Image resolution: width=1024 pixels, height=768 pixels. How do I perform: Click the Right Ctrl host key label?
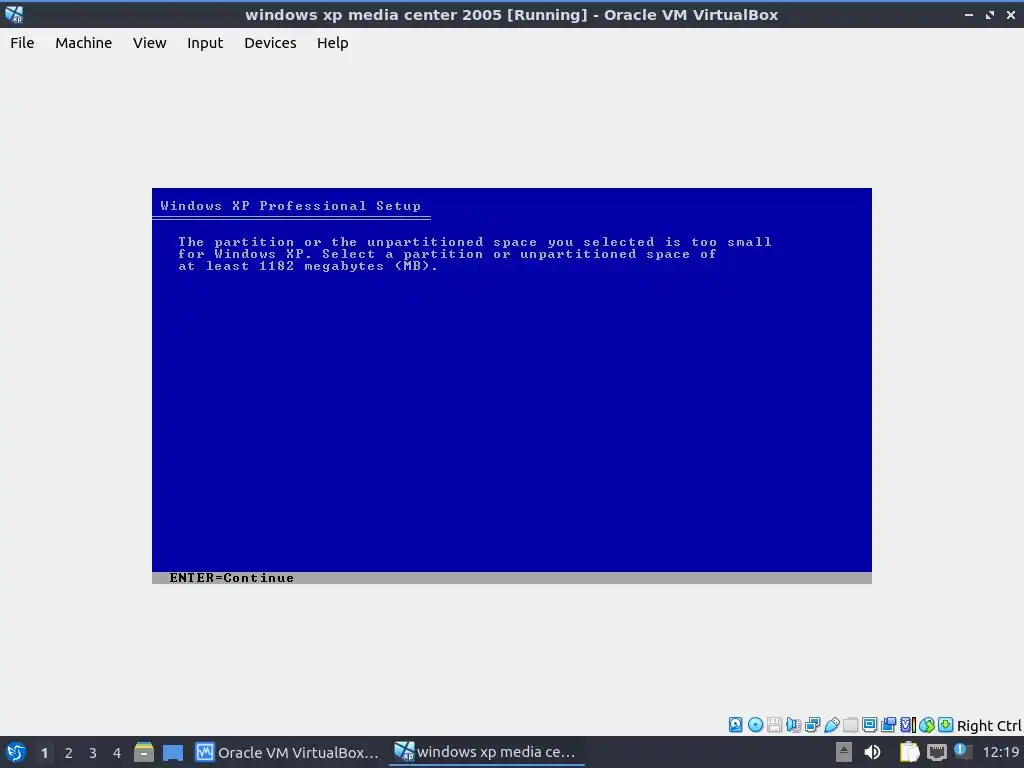[989, 726]
